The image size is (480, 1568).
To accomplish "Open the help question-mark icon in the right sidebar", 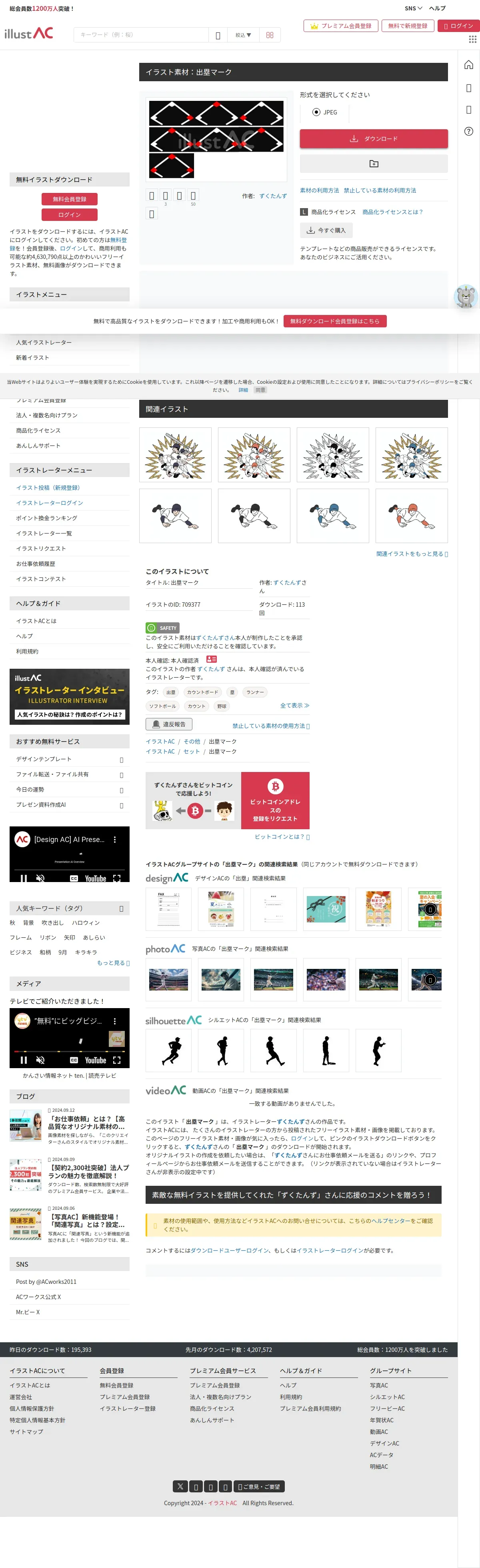I will point(468,131).
